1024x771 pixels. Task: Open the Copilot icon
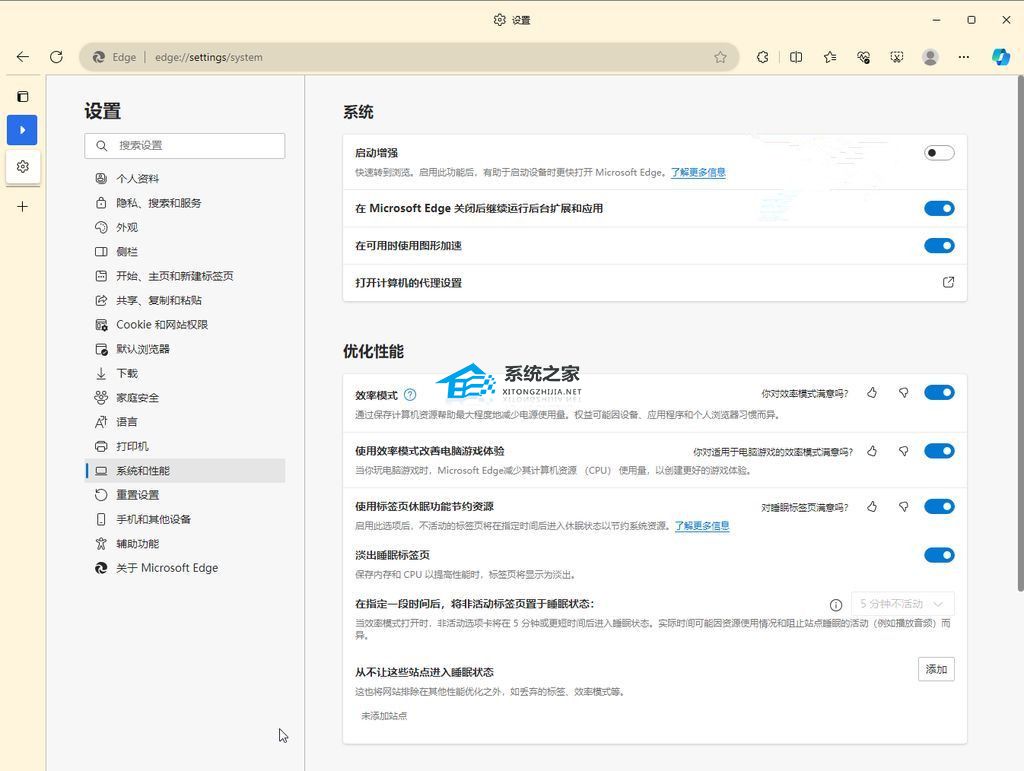coord(1000,57)
